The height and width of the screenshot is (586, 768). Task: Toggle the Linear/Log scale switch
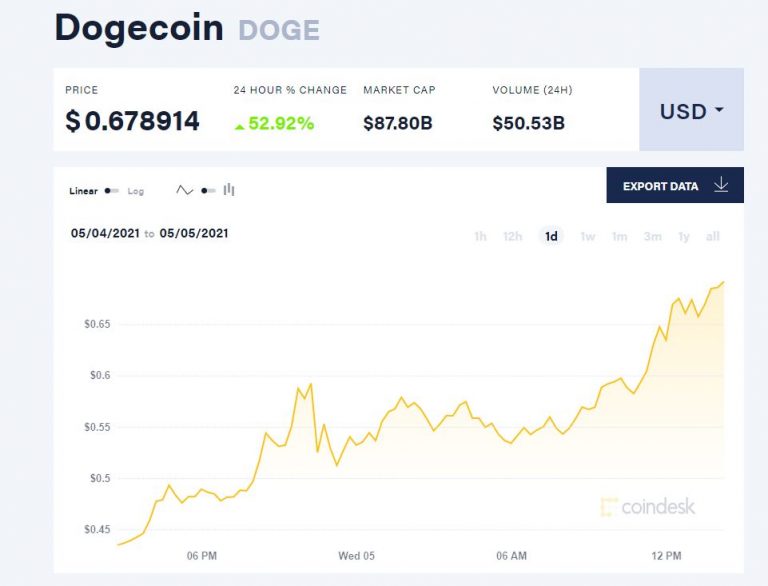tap(111, 191)
